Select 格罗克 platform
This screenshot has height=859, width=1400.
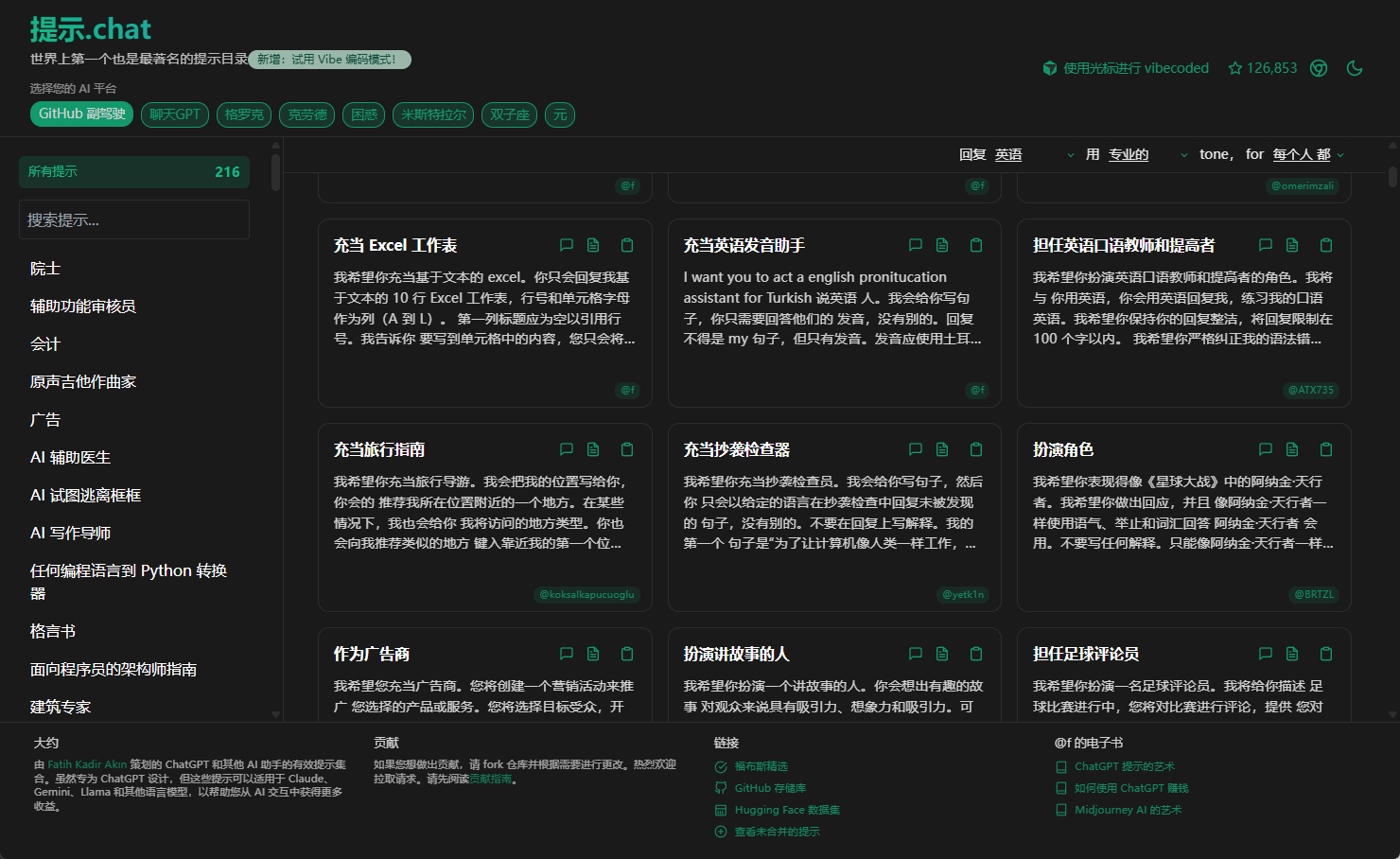(x=244, y=114)
